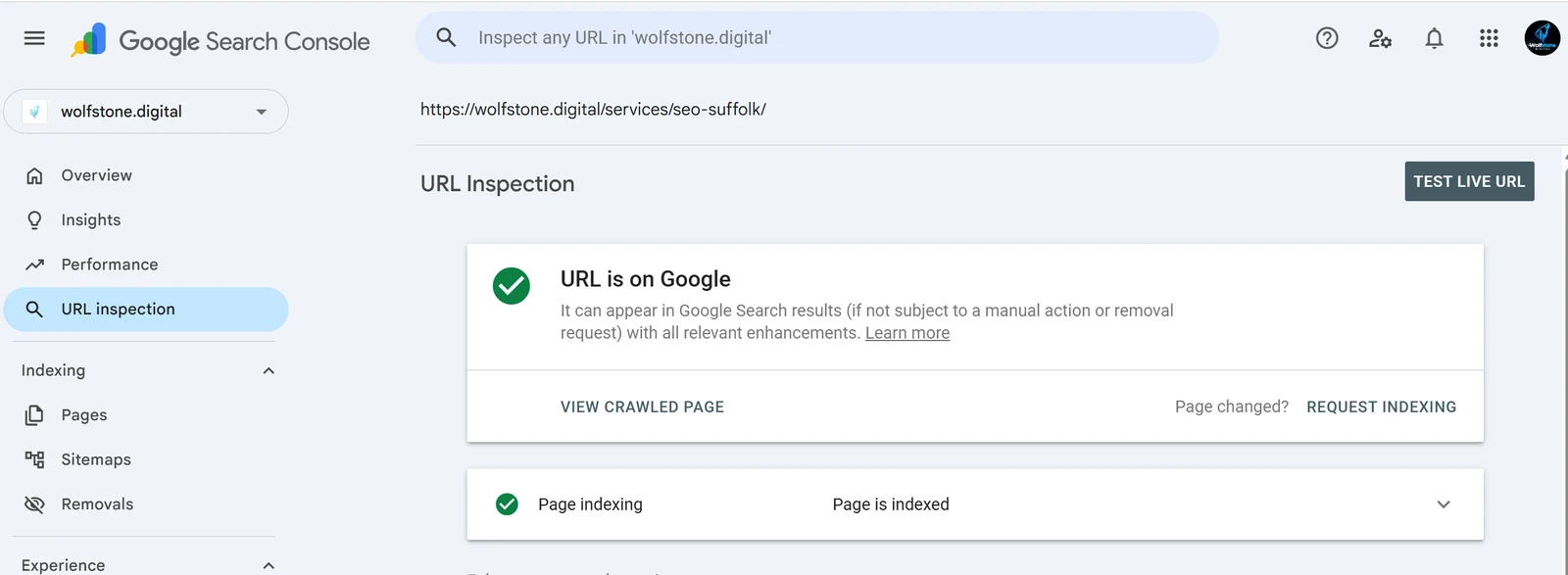
Task: Click the green check beside URL is on Google
Action: pyautogui.click(x=512, y=286)
